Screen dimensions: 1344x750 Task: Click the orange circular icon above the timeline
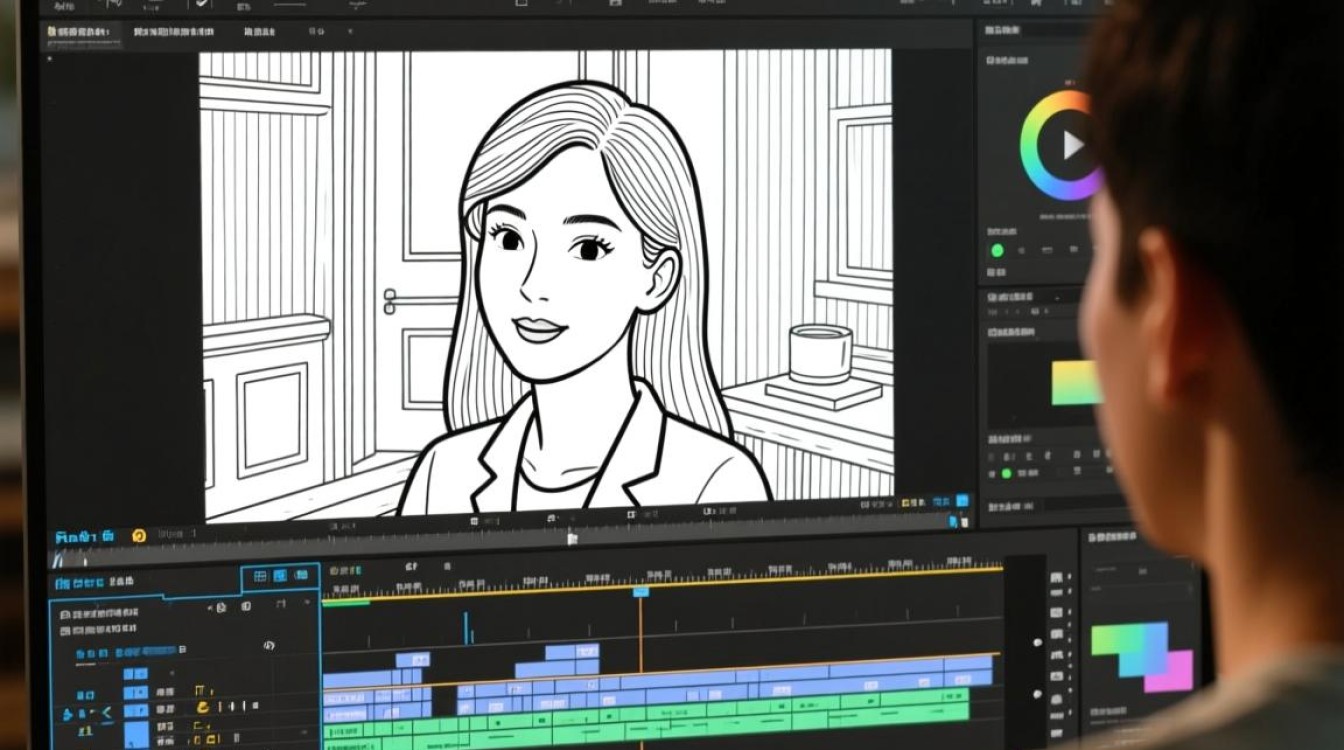pos(139,536)
